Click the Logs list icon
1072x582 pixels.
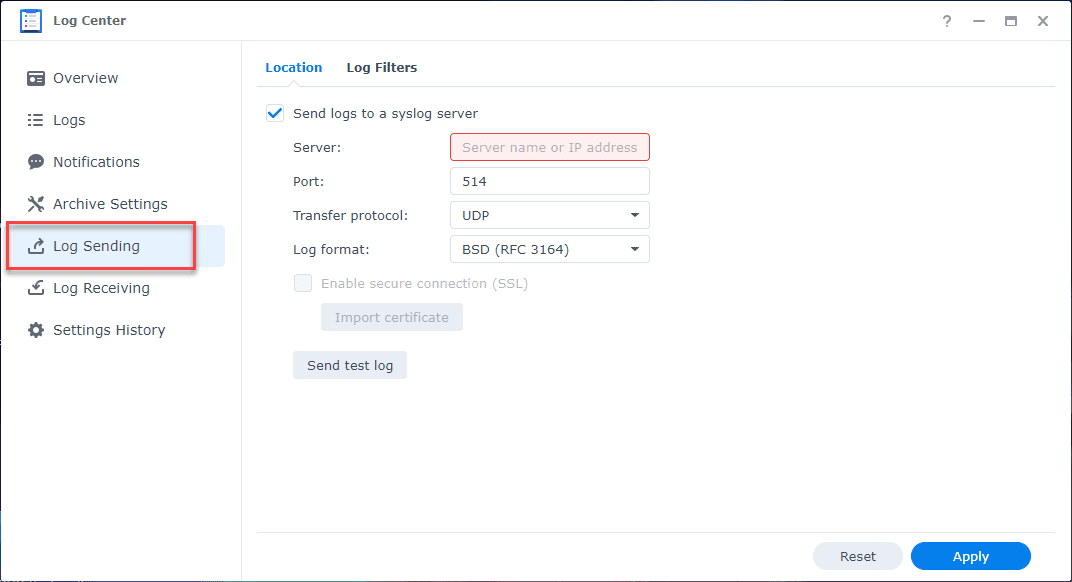coord(36,120)
